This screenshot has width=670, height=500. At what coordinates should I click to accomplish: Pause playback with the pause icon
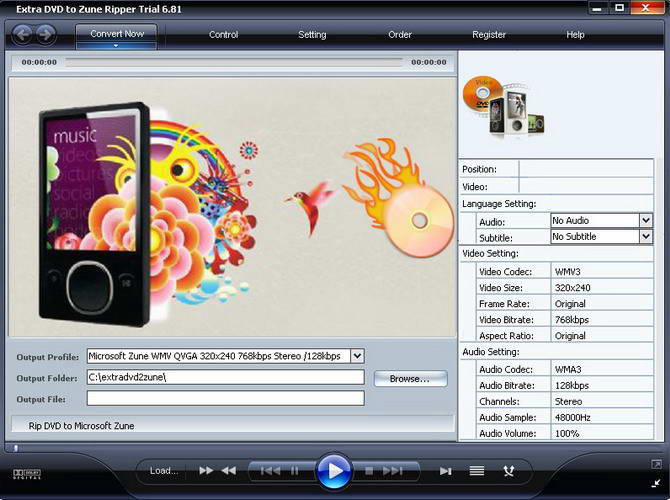coord(294,471)
